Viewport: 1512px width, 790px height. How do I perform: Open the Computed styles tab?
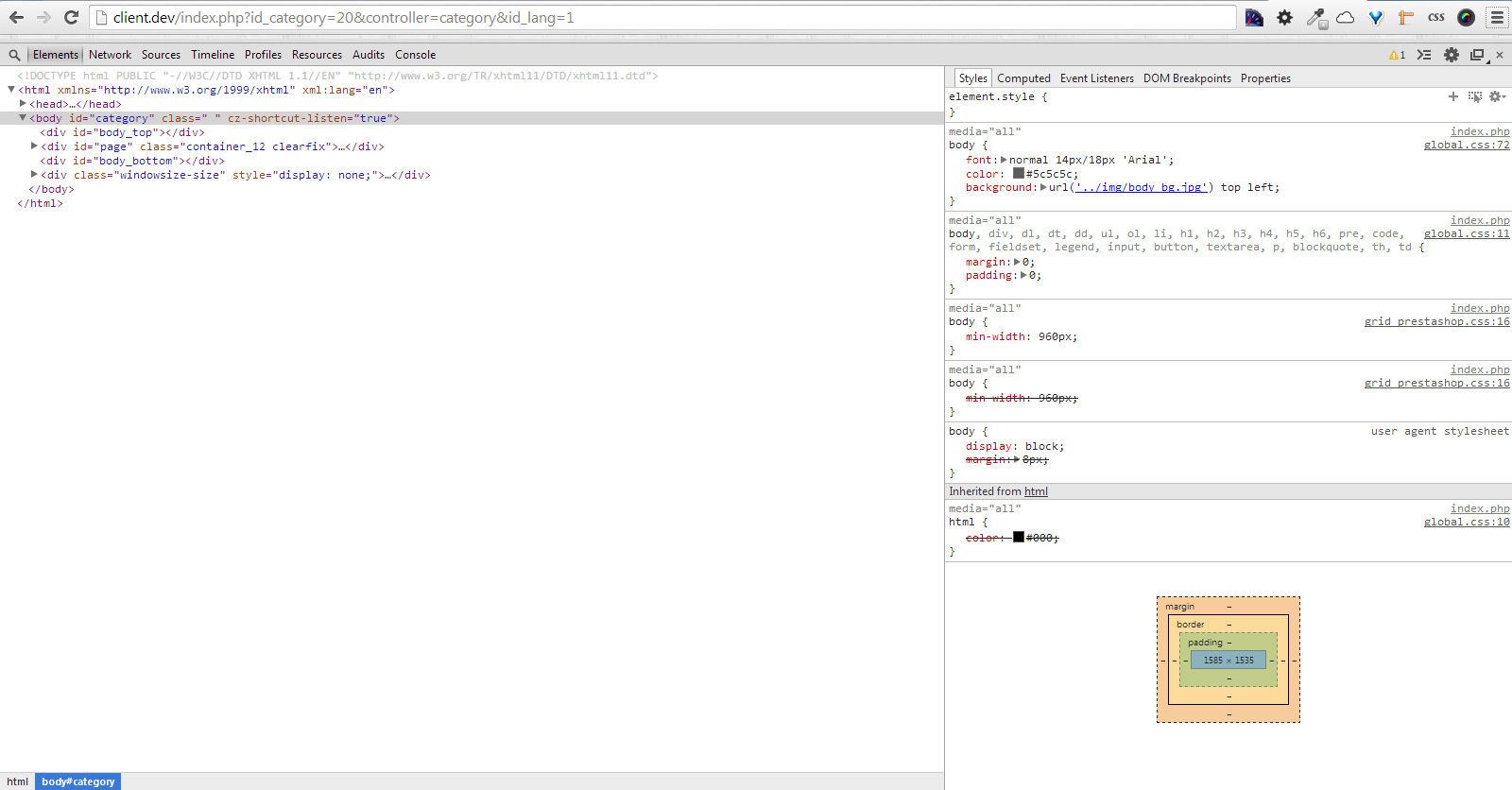point(1023,78)
